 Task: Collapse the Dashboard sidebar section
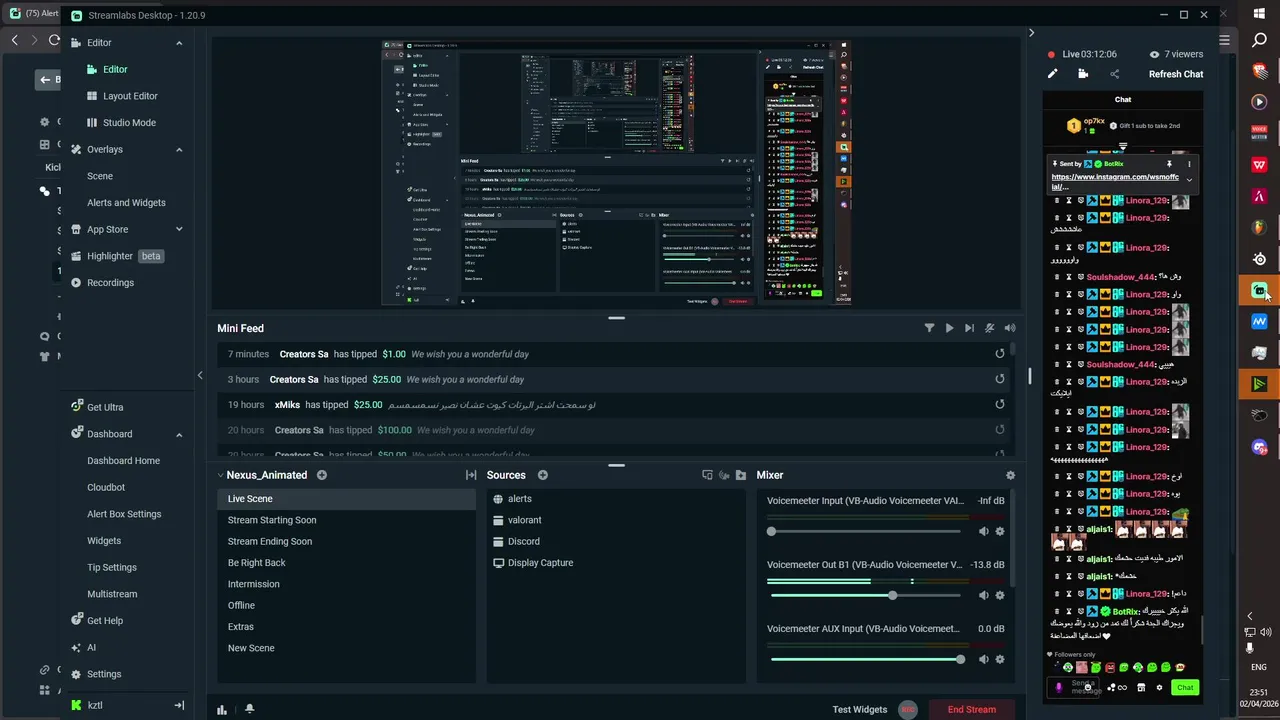pyautogui.click(x=179, y=434)
